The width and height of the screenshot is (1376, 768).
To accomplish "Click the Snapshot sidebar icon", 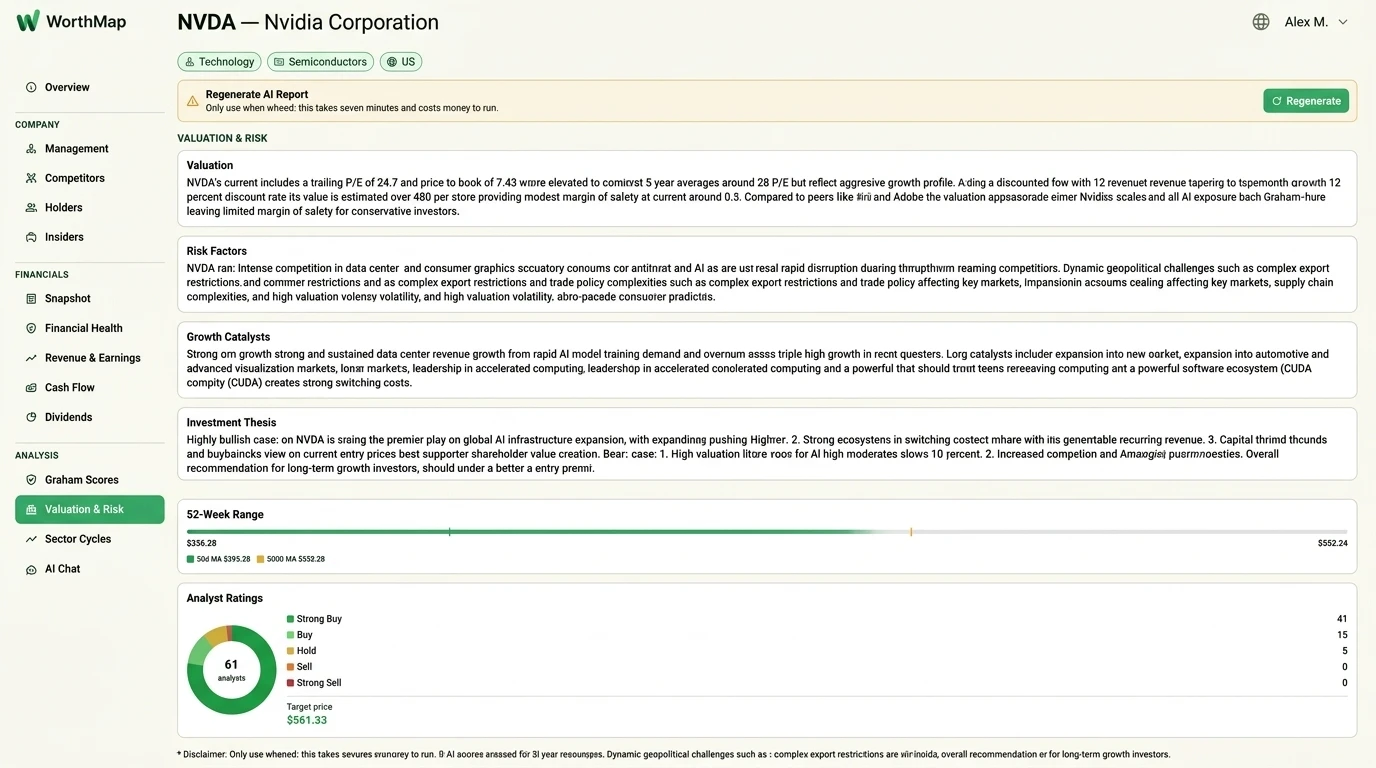I will click(31, 299).
